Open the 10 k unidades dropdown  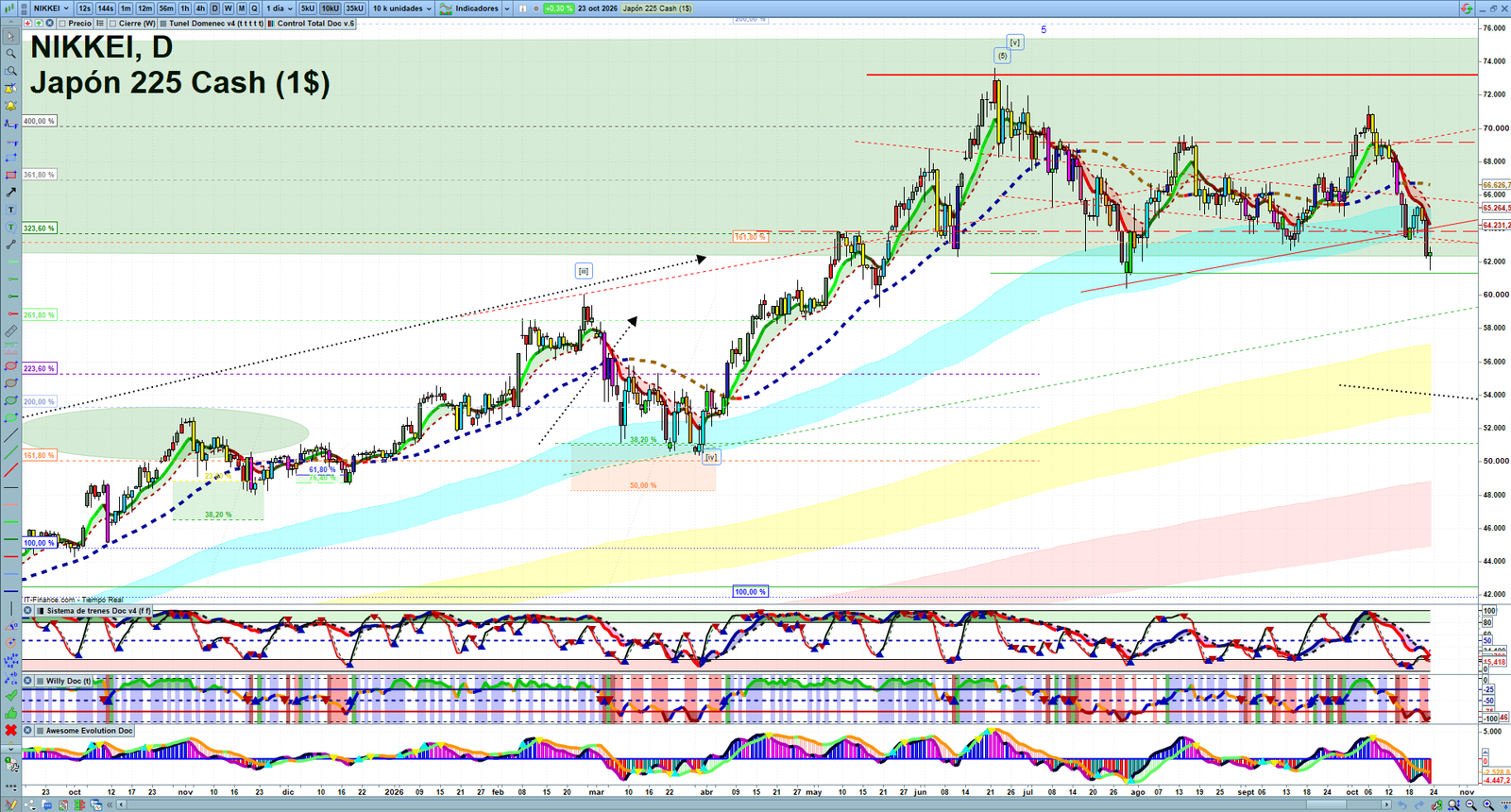click(402, 8)
